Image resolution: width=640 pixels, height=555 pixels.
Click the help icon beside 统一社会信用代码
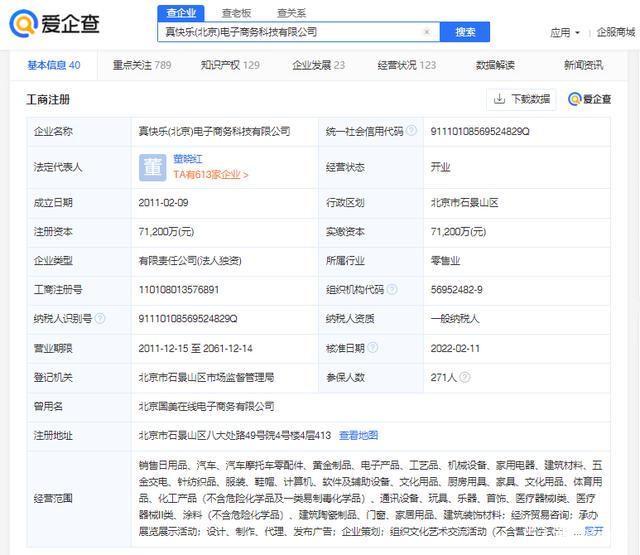pos(412,131)
